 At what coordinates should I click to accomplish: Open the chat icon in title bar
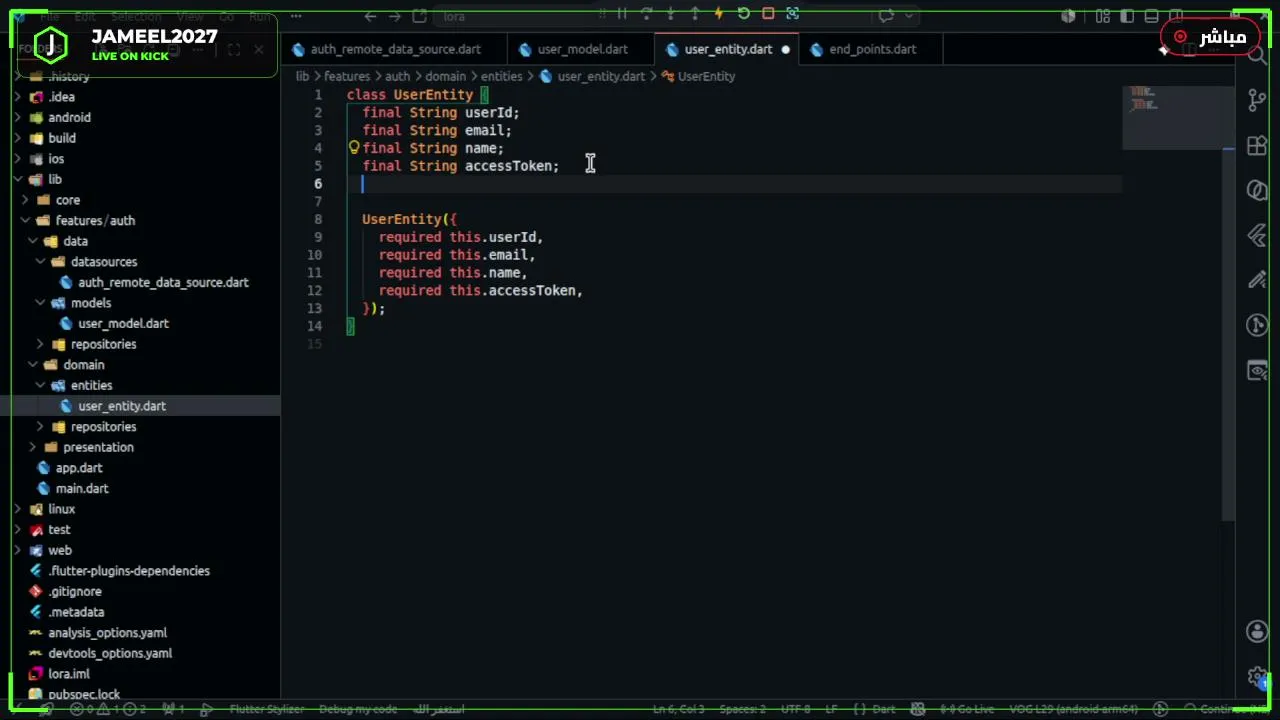887,16
